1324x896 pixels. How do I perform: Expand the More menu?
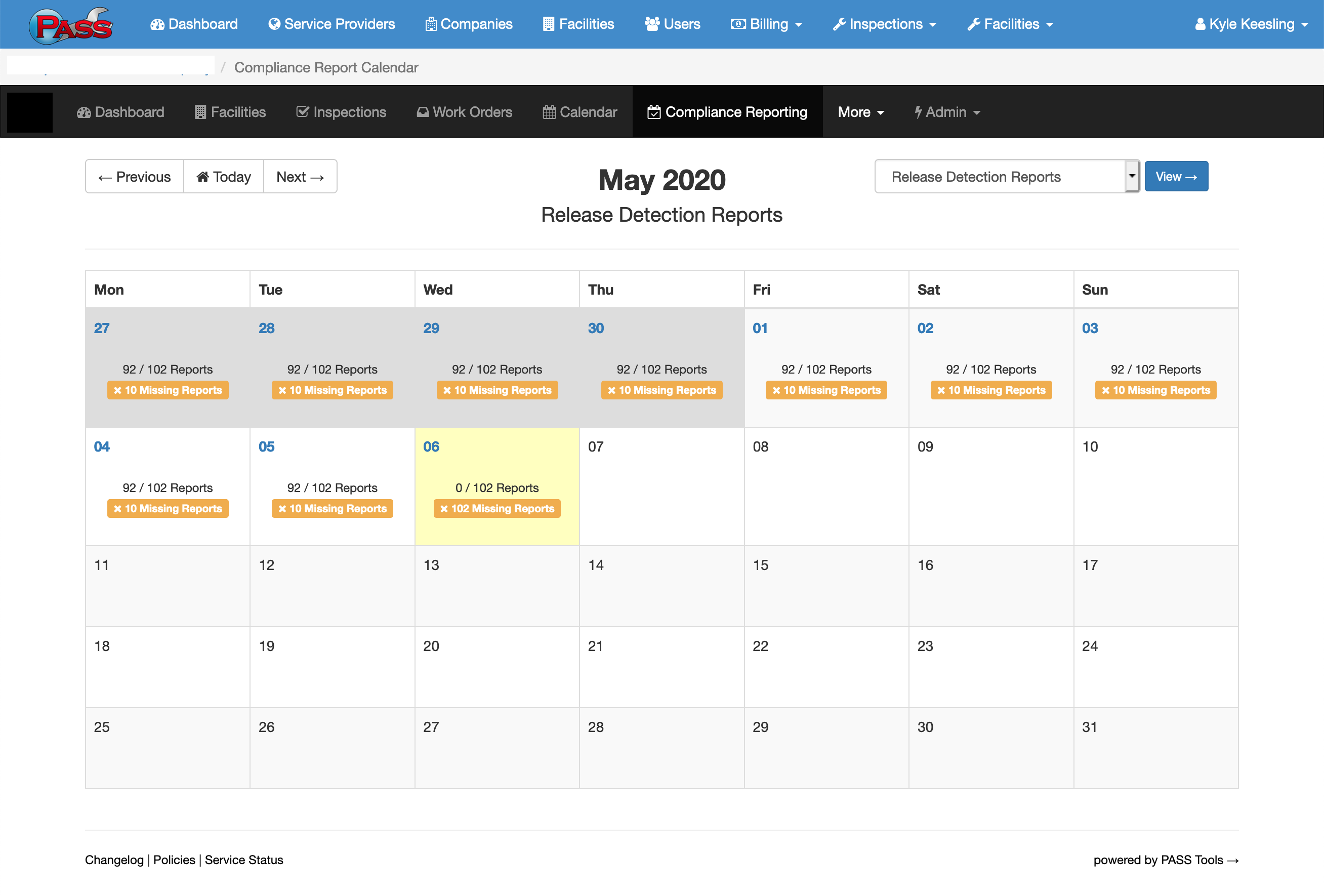tap(860, 112)
